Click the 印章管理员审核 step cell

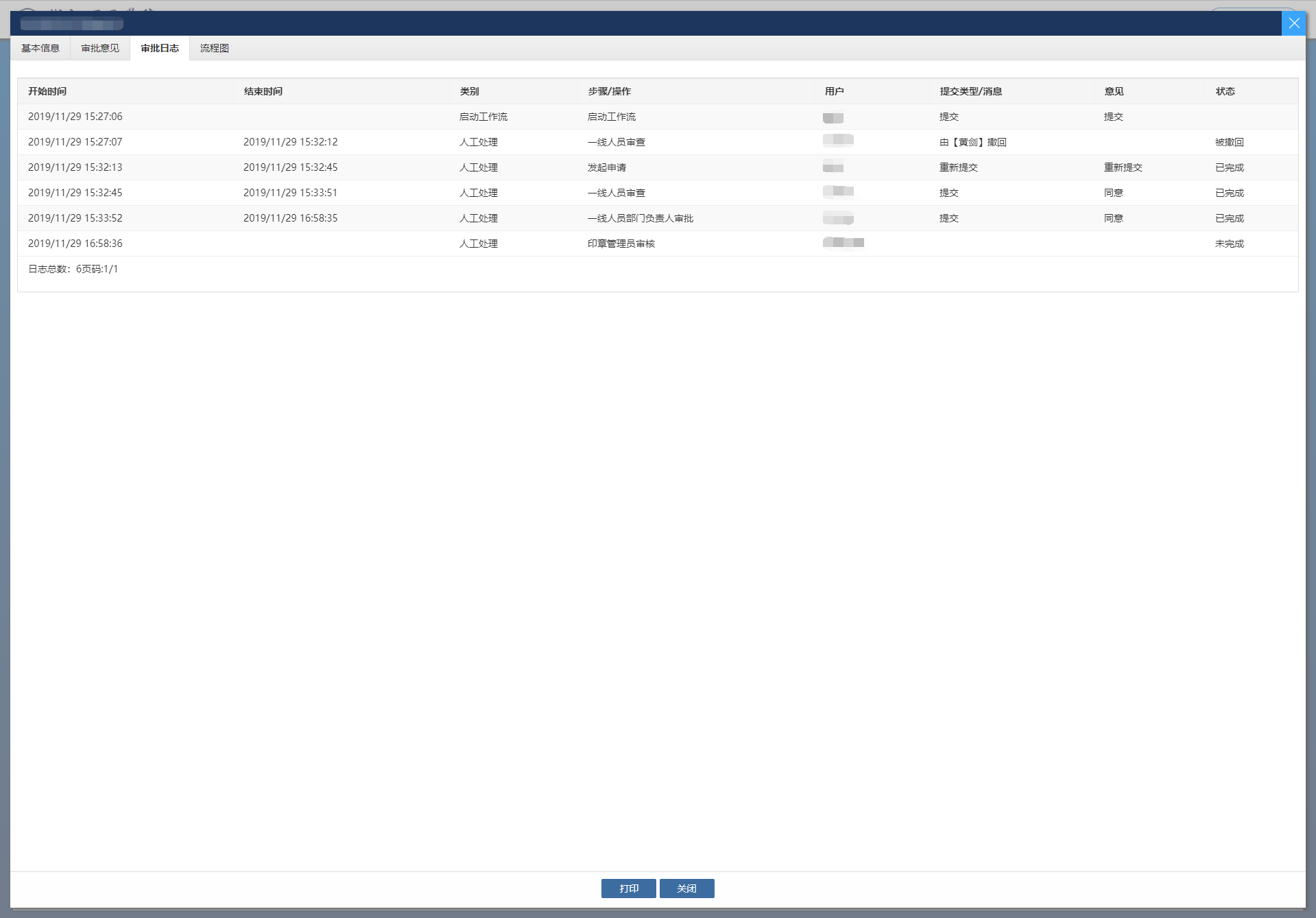coord(621,244)
